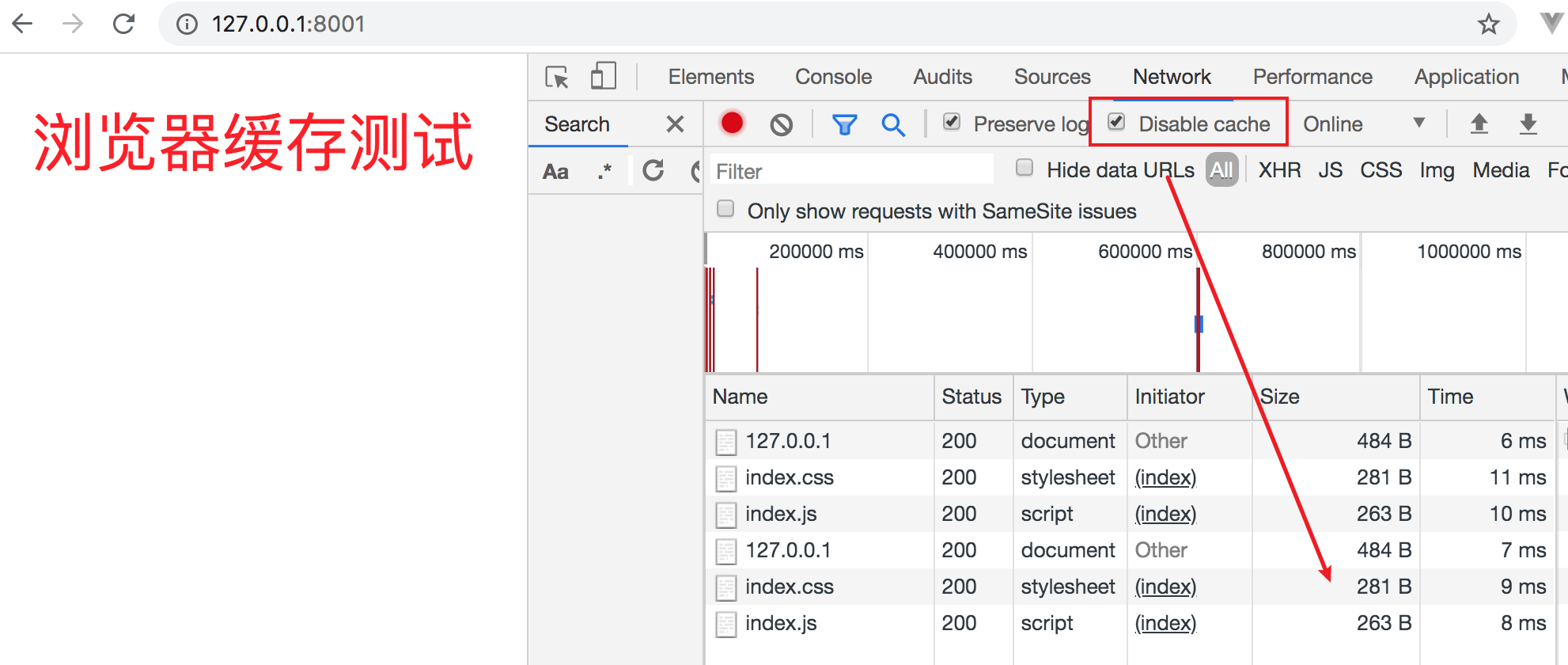The image size is (1568, 665).
Task: Filter requests by All types
Action: point(1221,170)
